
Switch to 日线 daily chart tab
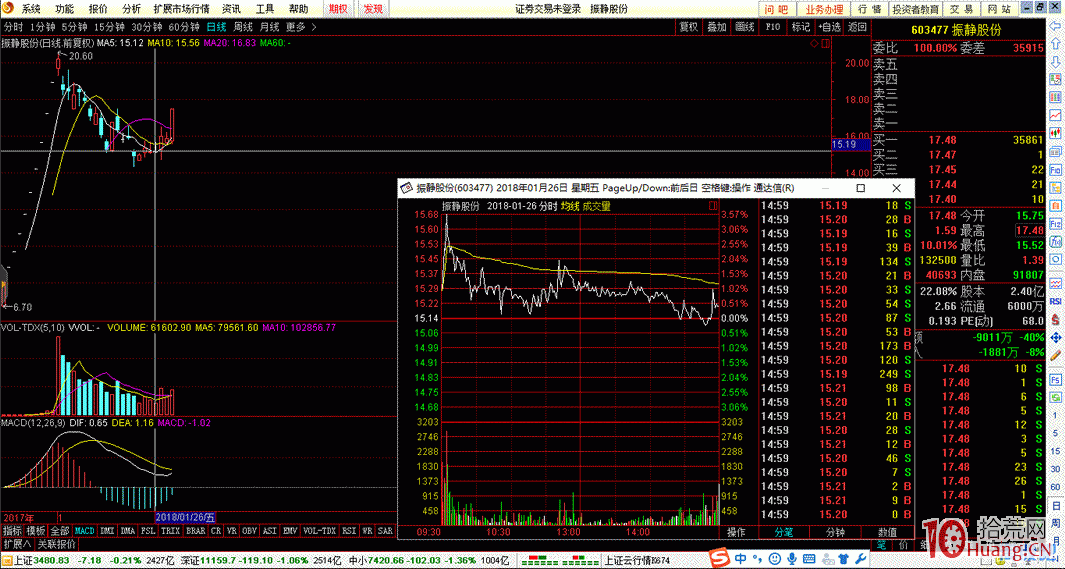[216, 27]
